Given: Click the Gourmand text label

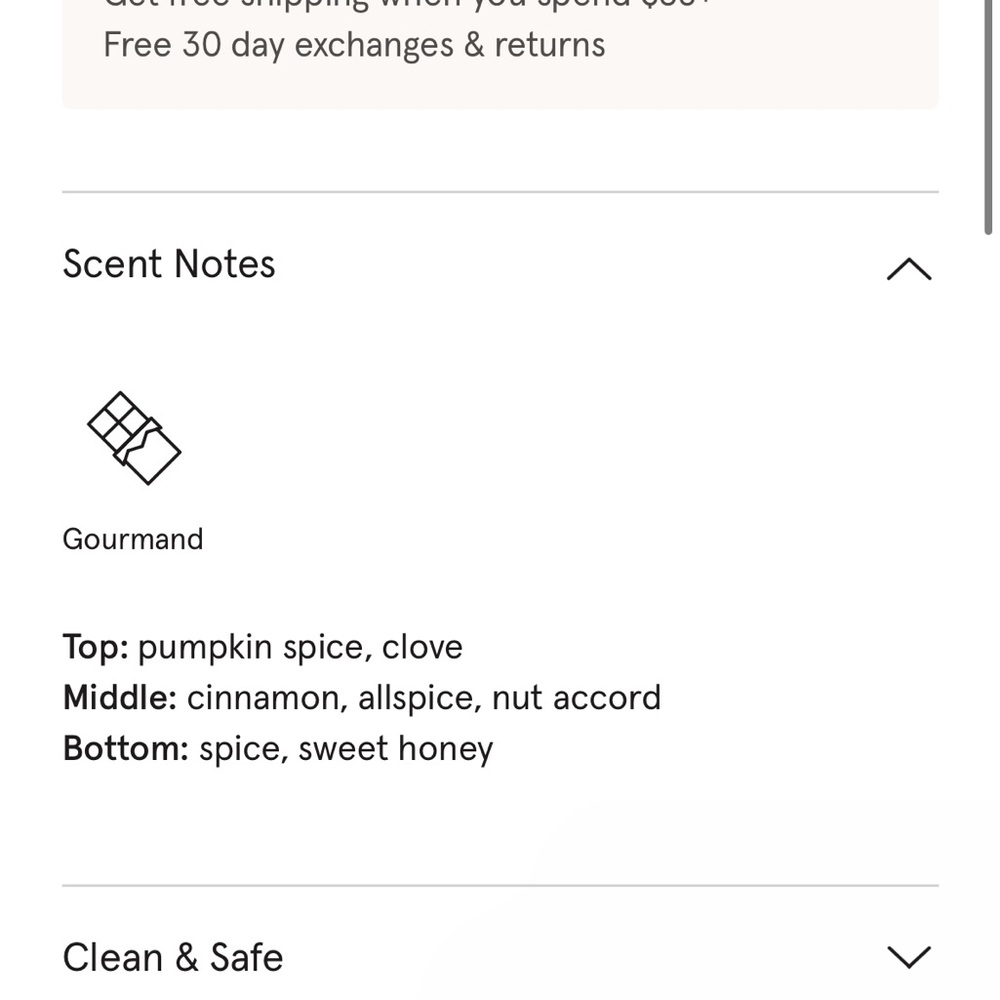Looking at the screenshot, I should point(132,539).
